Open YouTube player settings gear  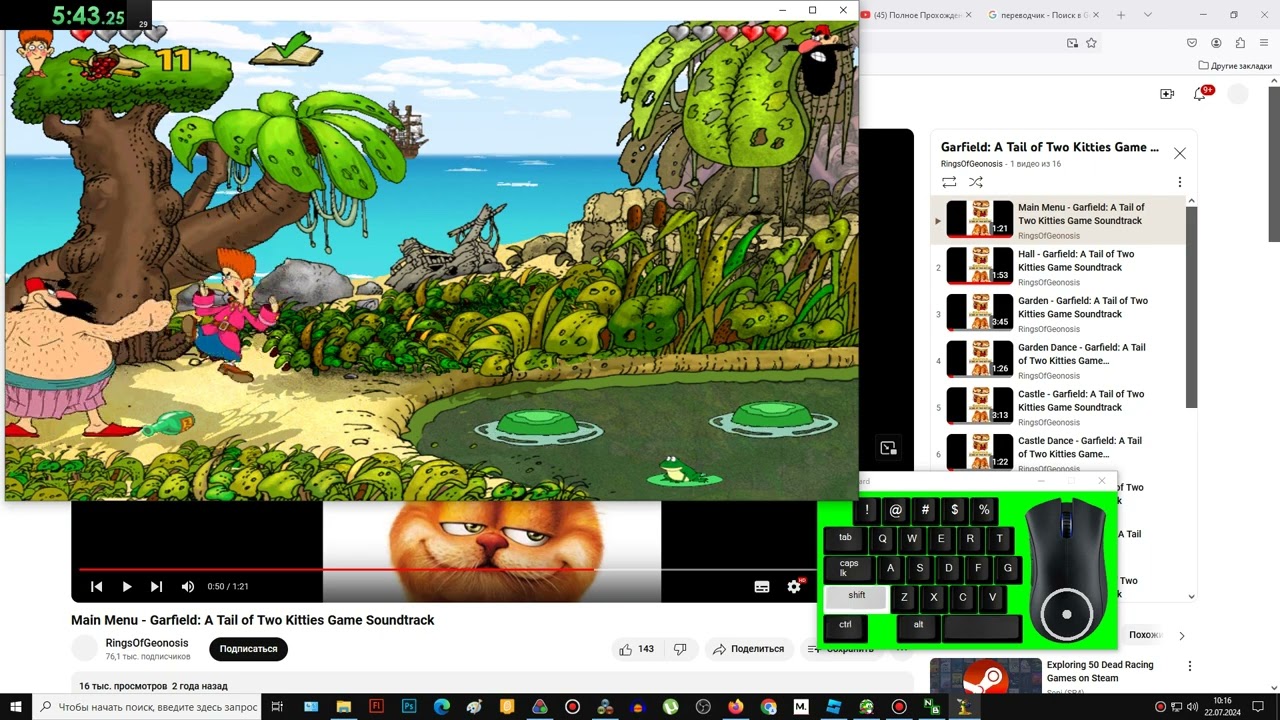(794, 587)
